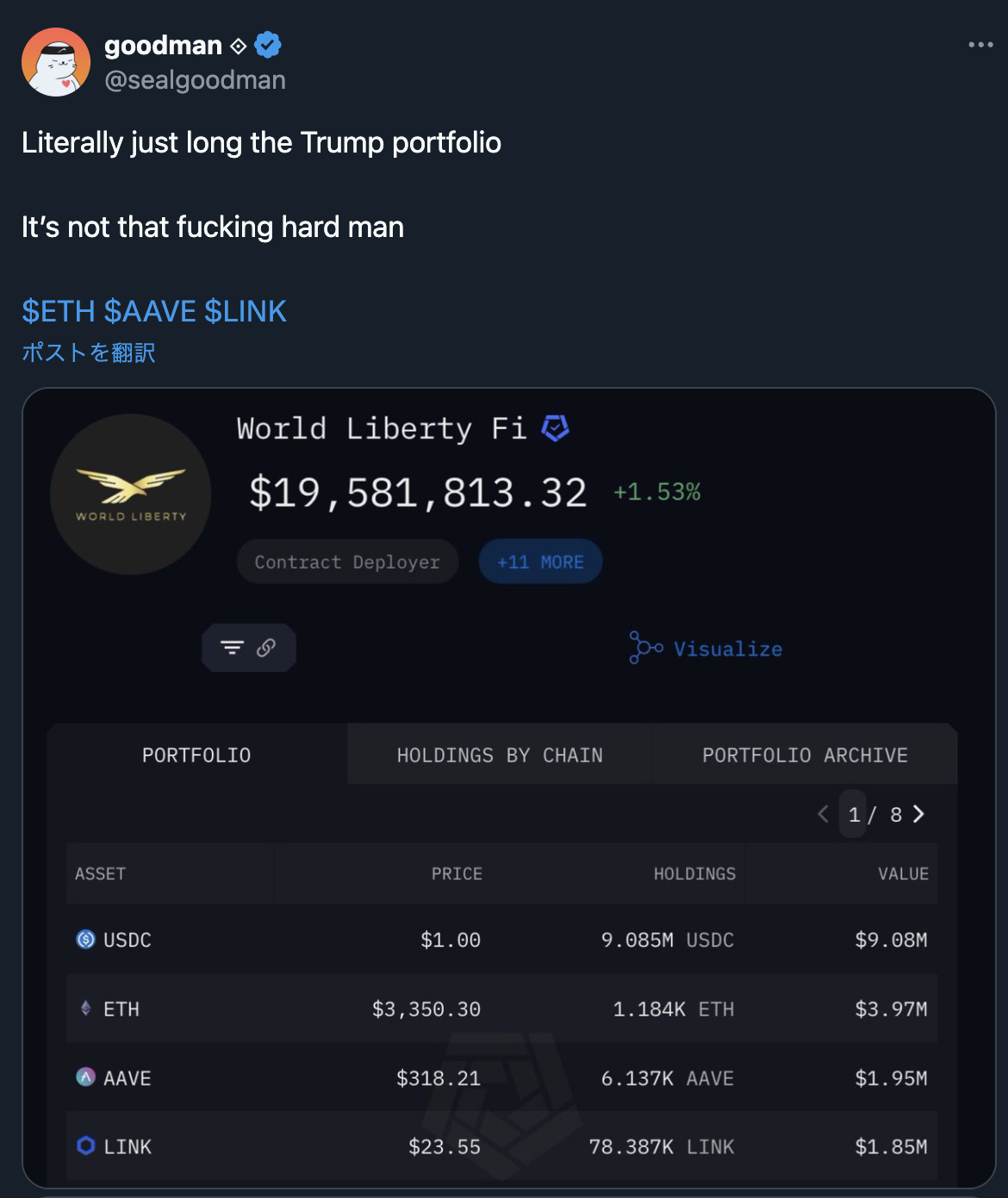Click the filter lines icon
This screenshot has height=1198, width=1008.
click(x=232, y=647)
